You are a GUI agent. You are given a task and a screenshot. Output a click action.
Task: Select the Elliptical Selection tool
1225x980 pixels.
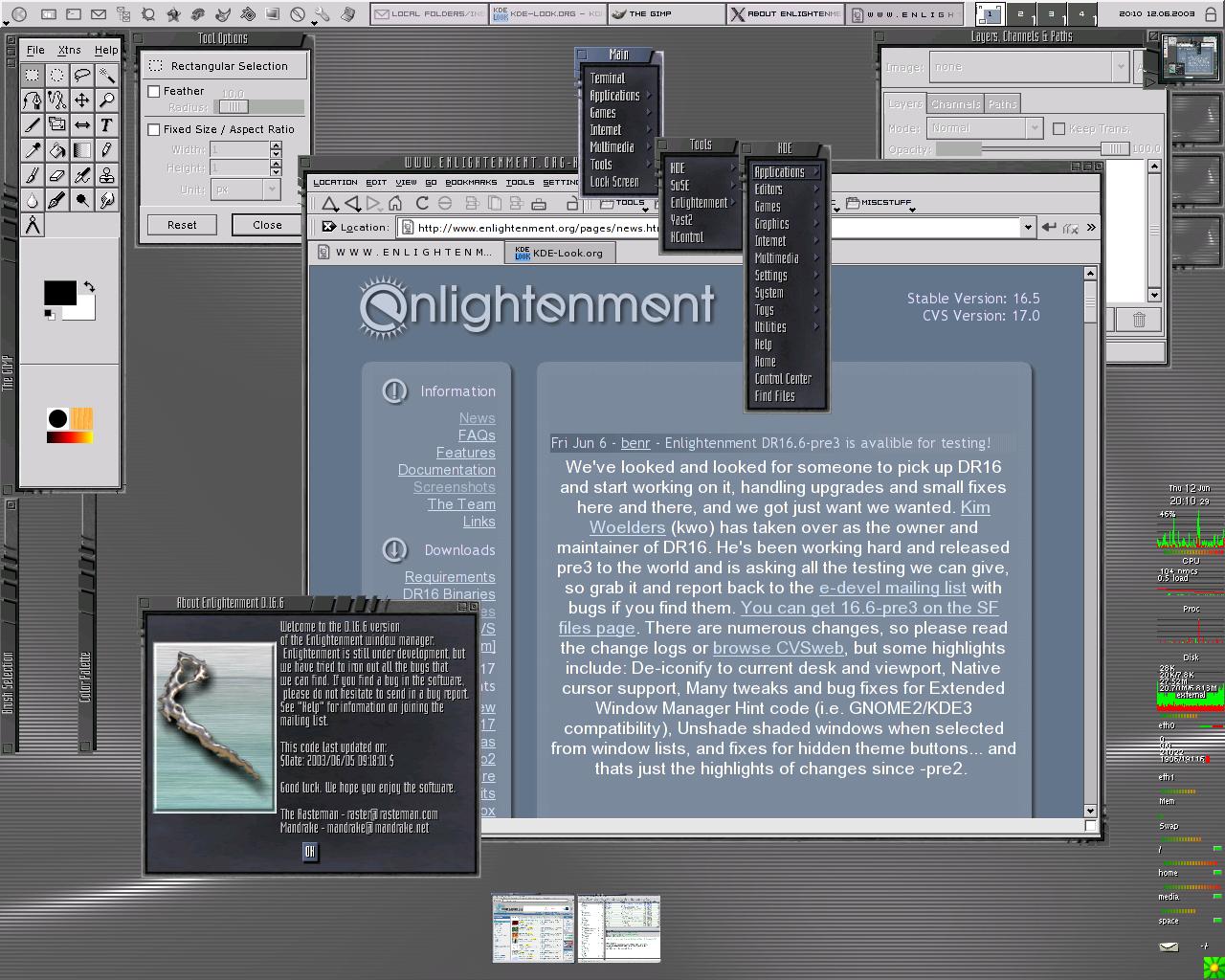57,75
